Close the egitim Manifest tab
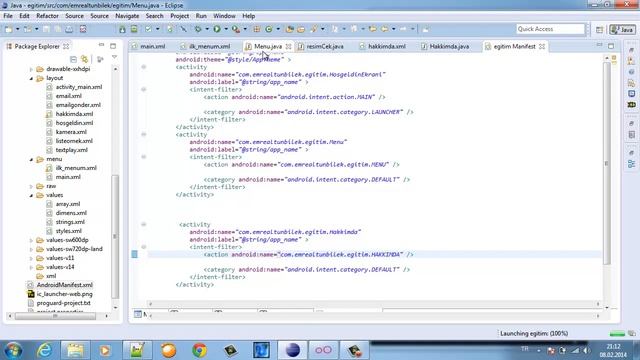Viewport: 640px width, 360px height. [542, 47]
